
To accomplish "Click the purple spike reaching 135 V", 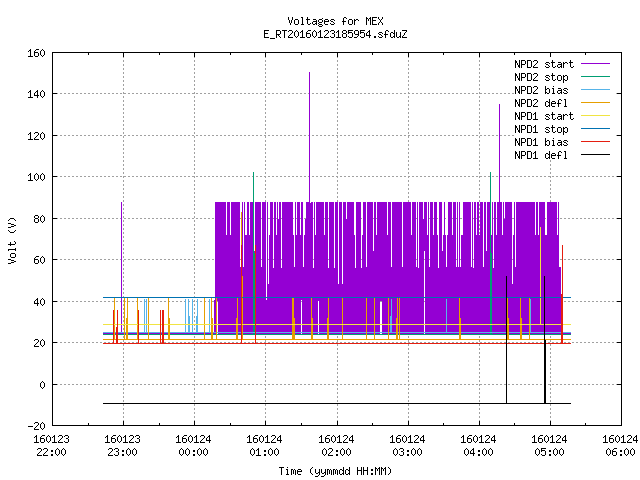I will pos(499,153).
